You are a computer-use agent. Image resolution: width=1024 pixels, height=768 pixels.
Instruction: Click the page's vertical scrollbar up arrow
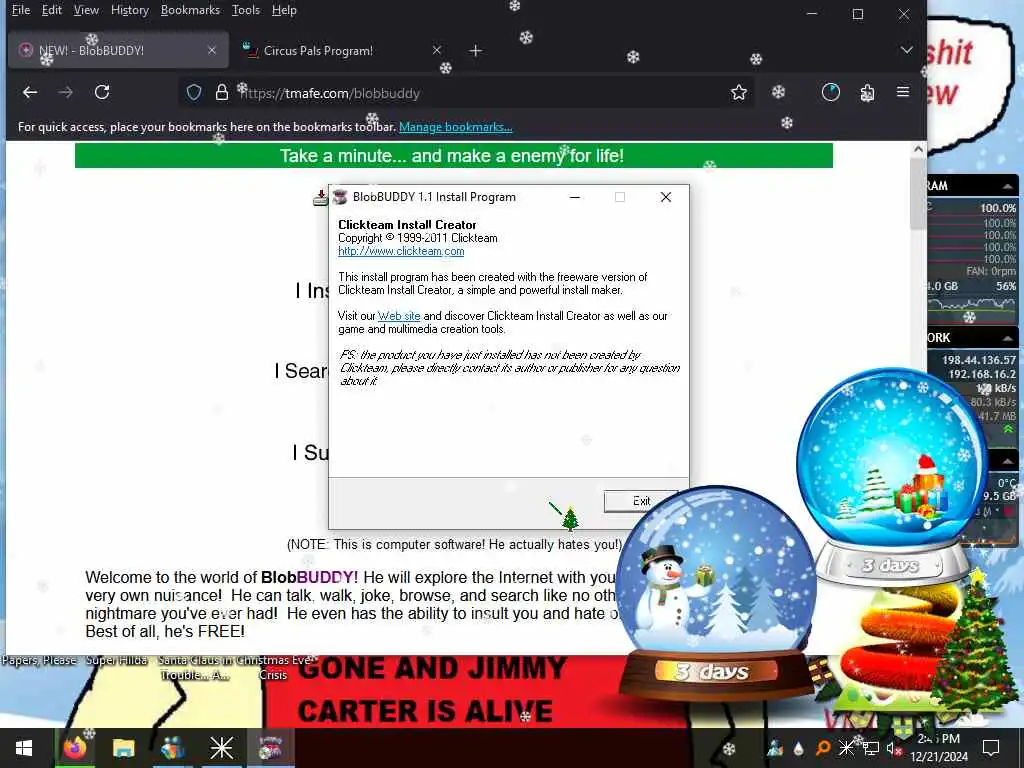[x=918, y=150]
